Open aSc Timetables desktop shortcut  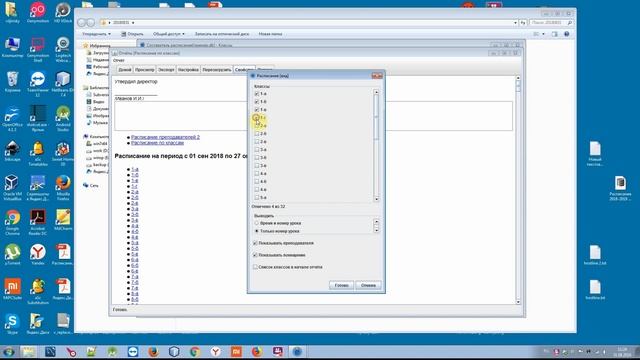38,153
